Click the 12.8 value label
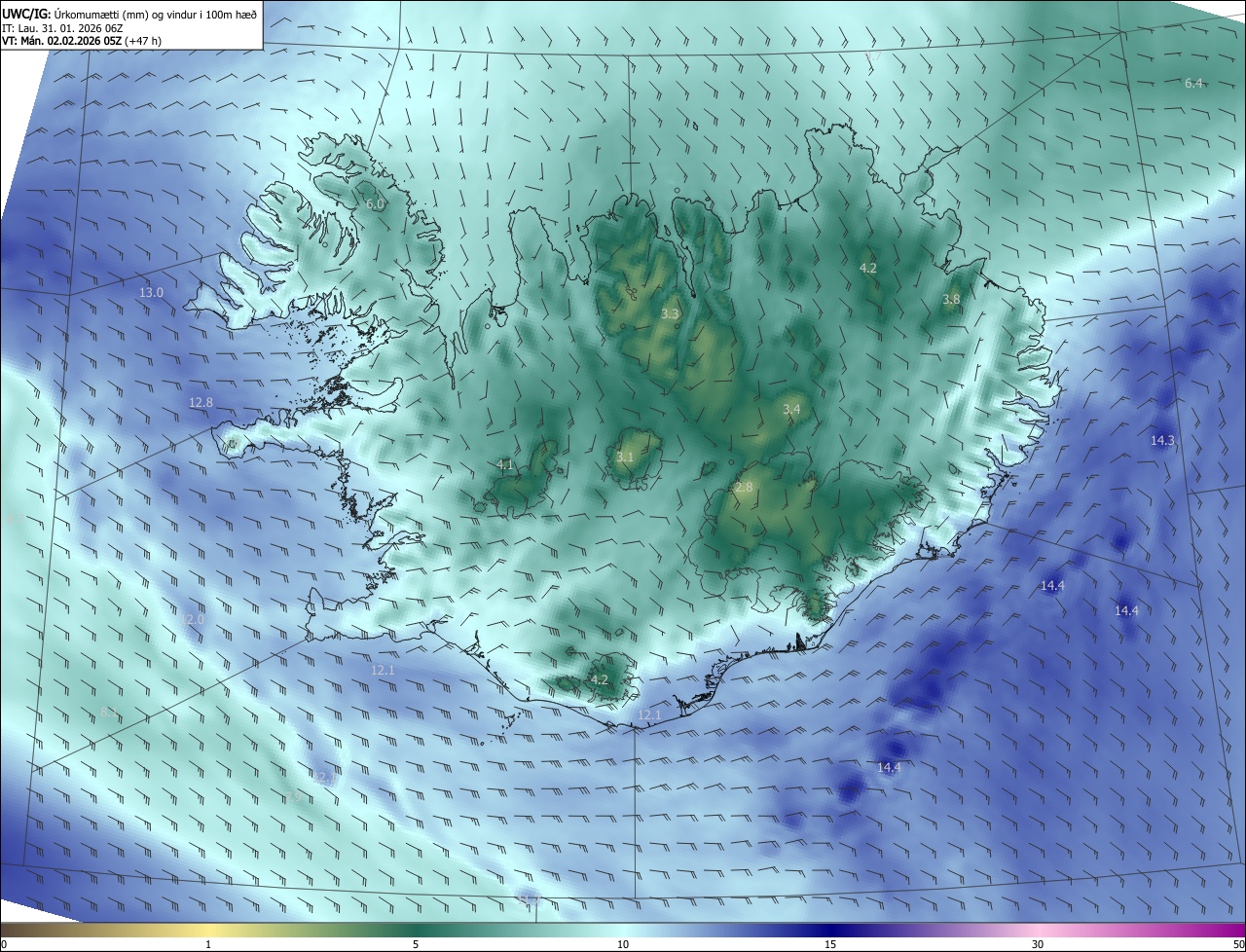The width and height of the screenshot is (1246, 952). [201, 402]
